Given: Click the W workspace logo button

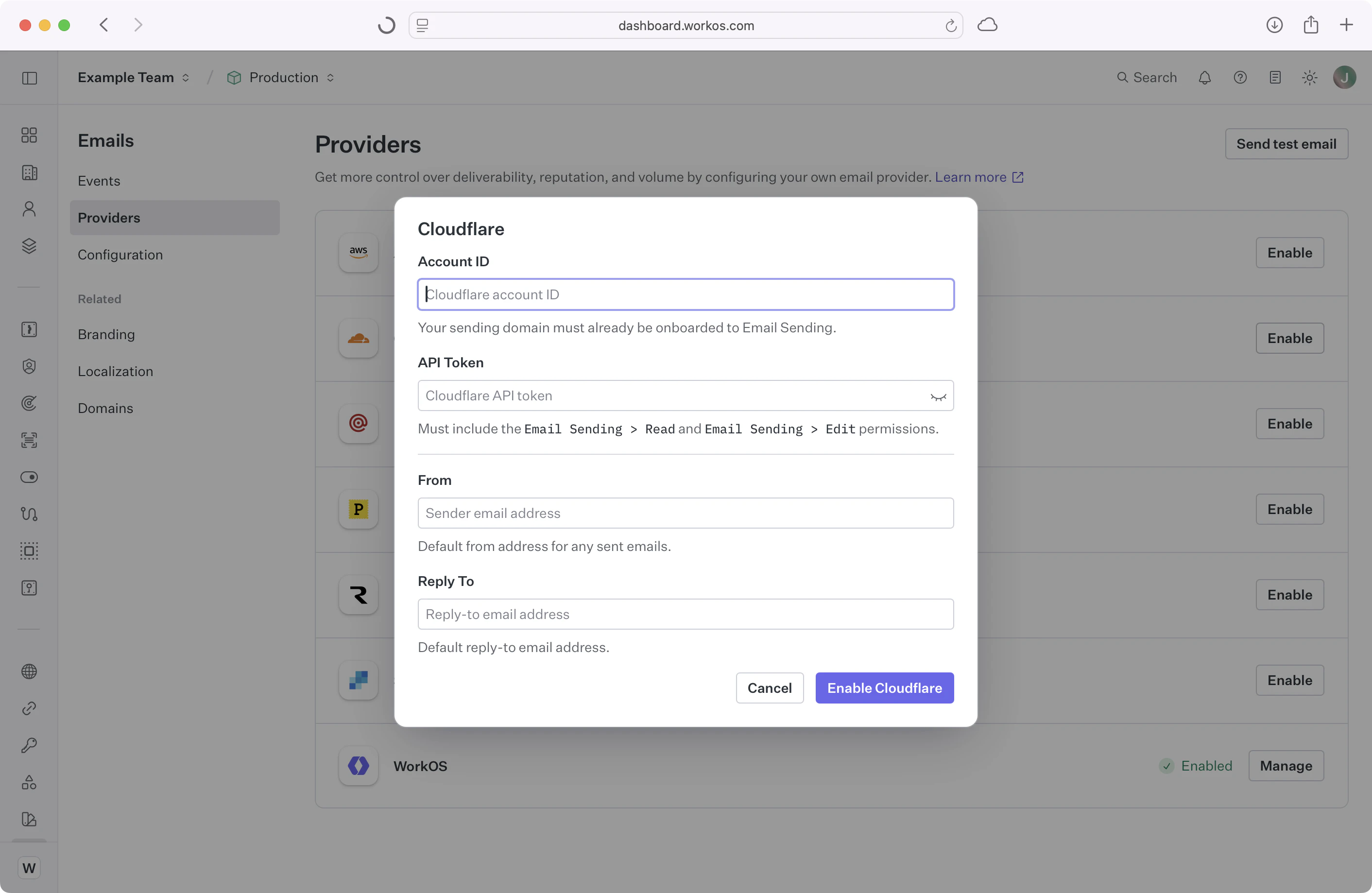Looking at the screenshot, I should [x=29, y=868].
